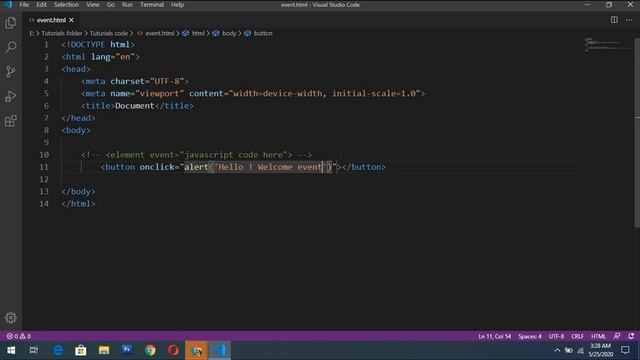
Task: Click Tutorials folder in breadcrumb
Action: (x=62, y=33)
